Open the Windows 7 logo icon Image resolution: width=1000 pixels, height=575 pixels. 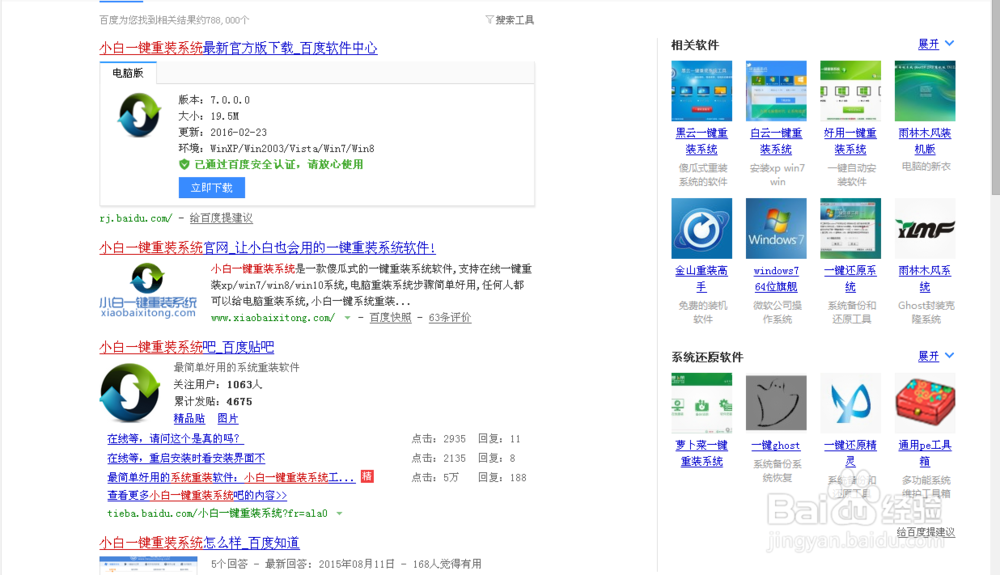[x=776, y=228]
